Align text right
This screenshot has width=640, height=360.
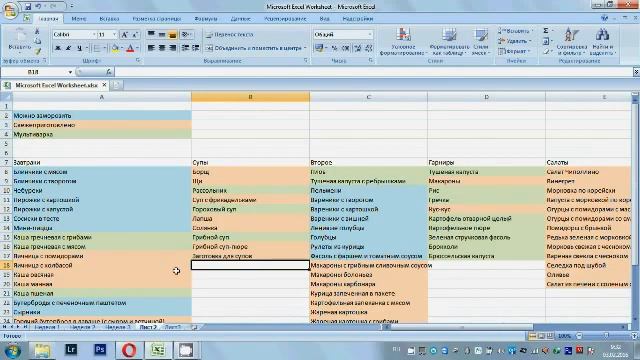173,48
